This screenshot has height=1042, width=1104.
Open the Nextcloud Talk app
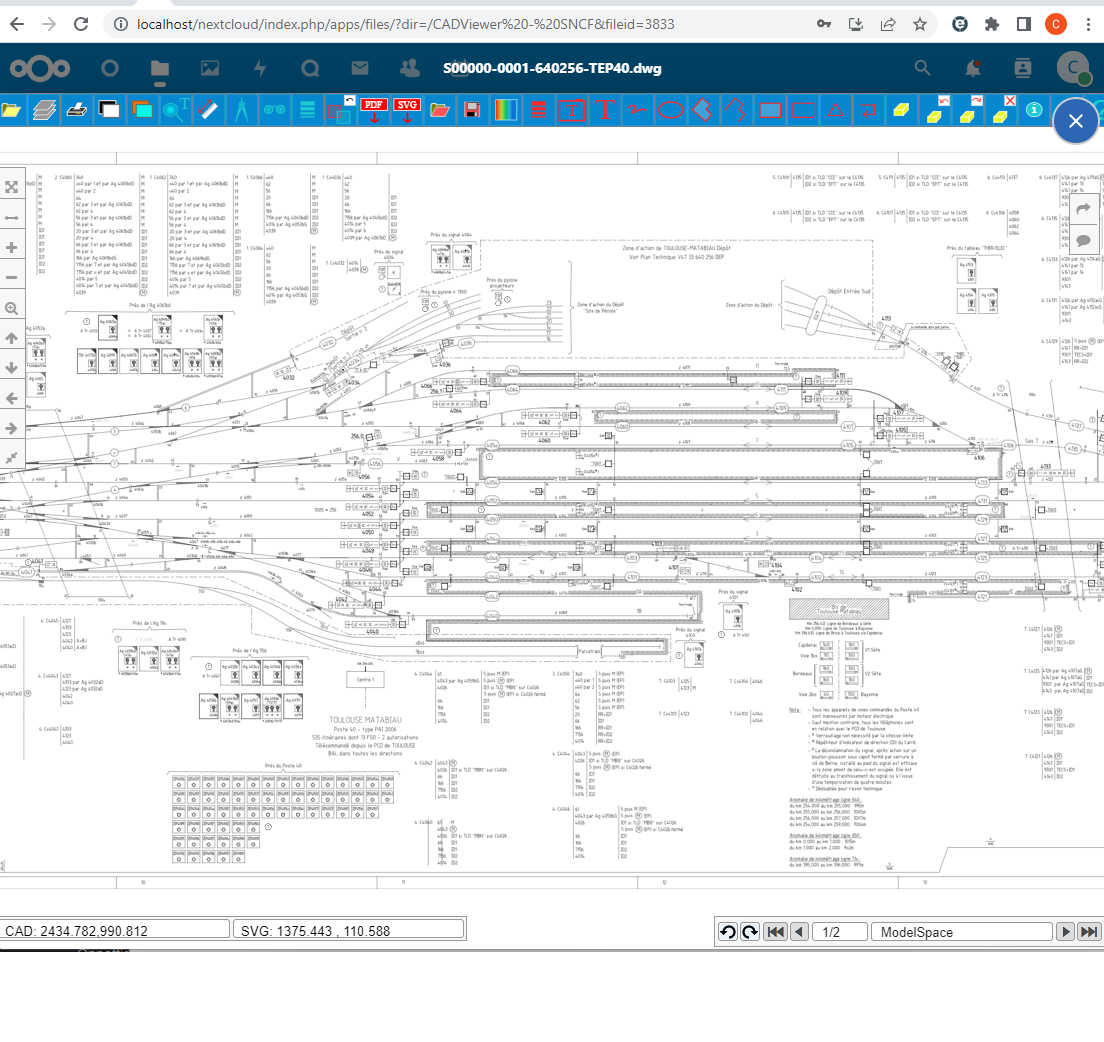pyautogui.click(x=310, y=68)
